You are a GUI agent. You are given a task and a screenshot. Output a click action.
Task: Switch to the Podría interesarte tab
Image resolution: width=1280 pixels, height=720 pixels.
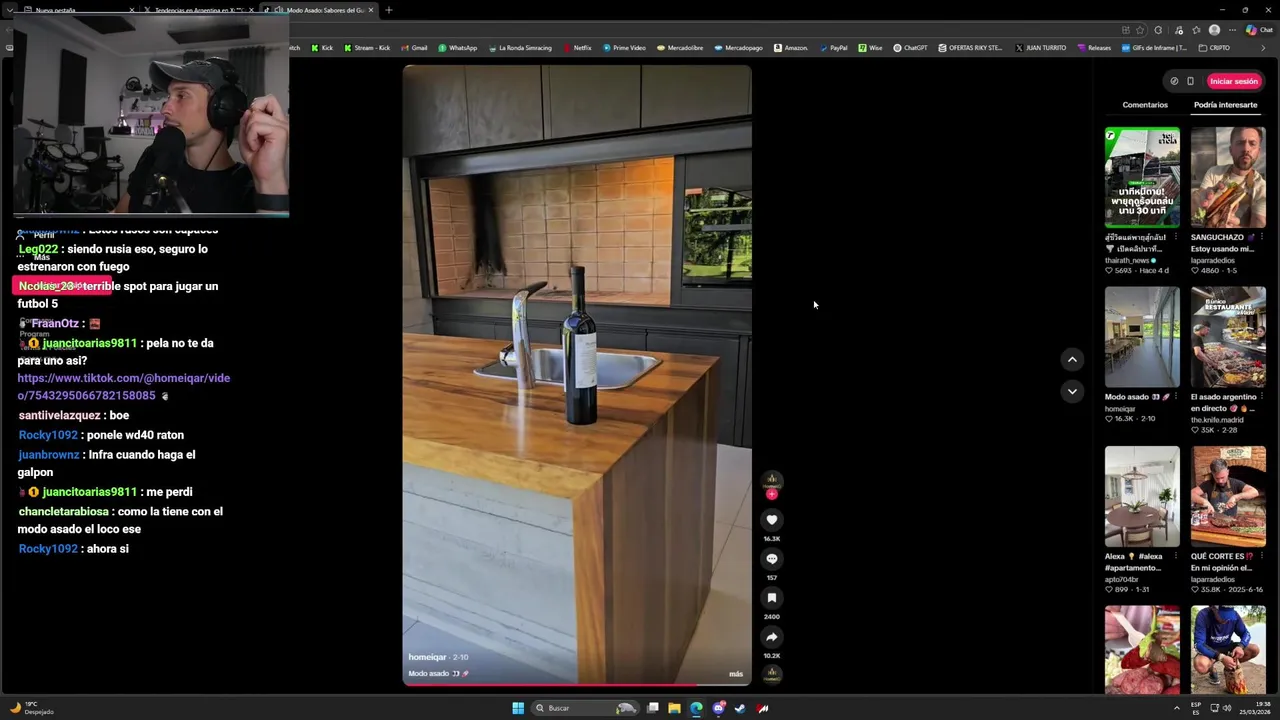coord(1225,105)
